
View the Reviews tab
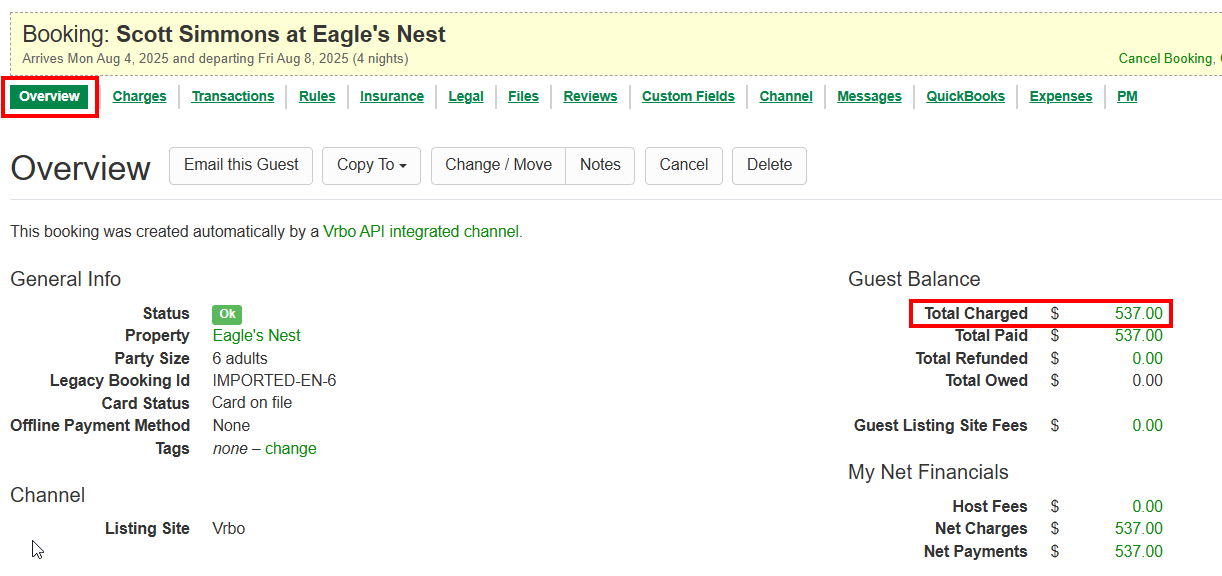click(590, 97)
